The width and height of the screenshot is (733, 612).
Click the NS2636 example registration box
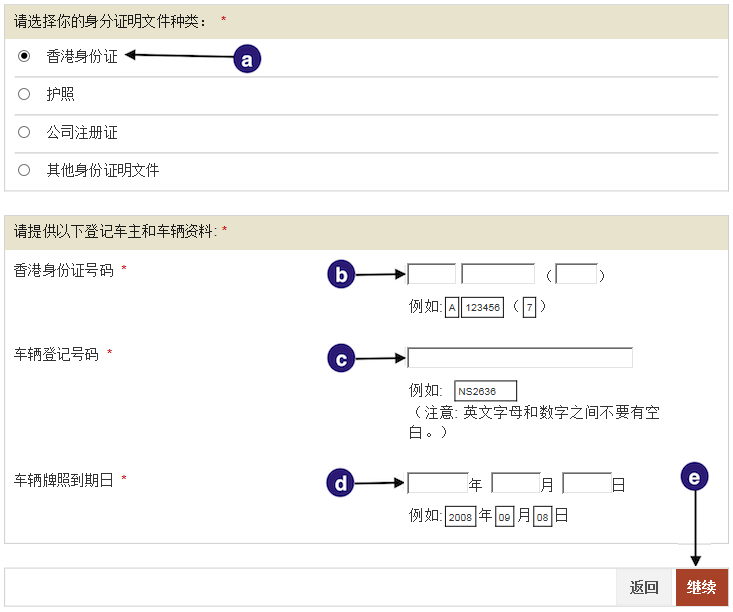pyautogui.click(x=485, y=391)
